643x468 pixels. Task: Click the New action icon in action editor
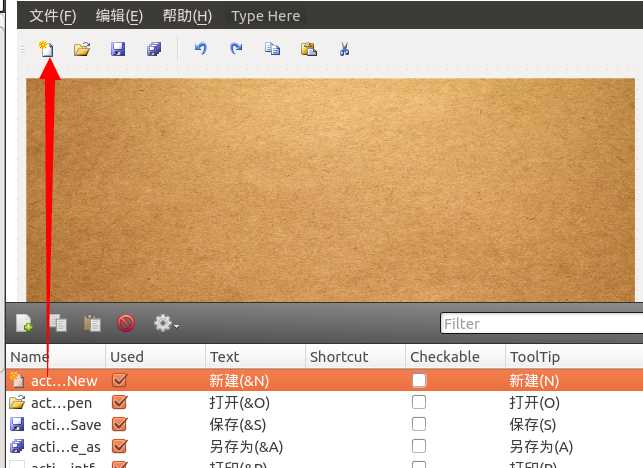[x=24, y=323]
